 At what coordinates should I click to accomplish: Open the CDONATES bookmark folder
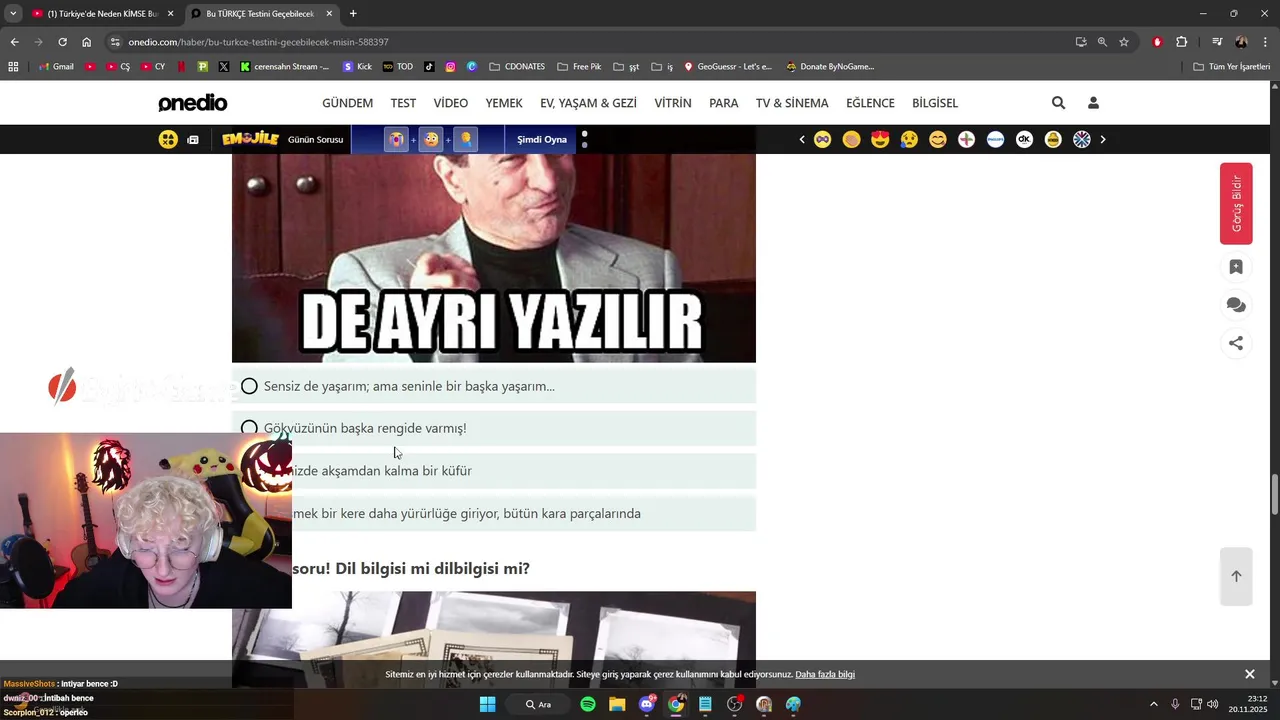point(515,67)
